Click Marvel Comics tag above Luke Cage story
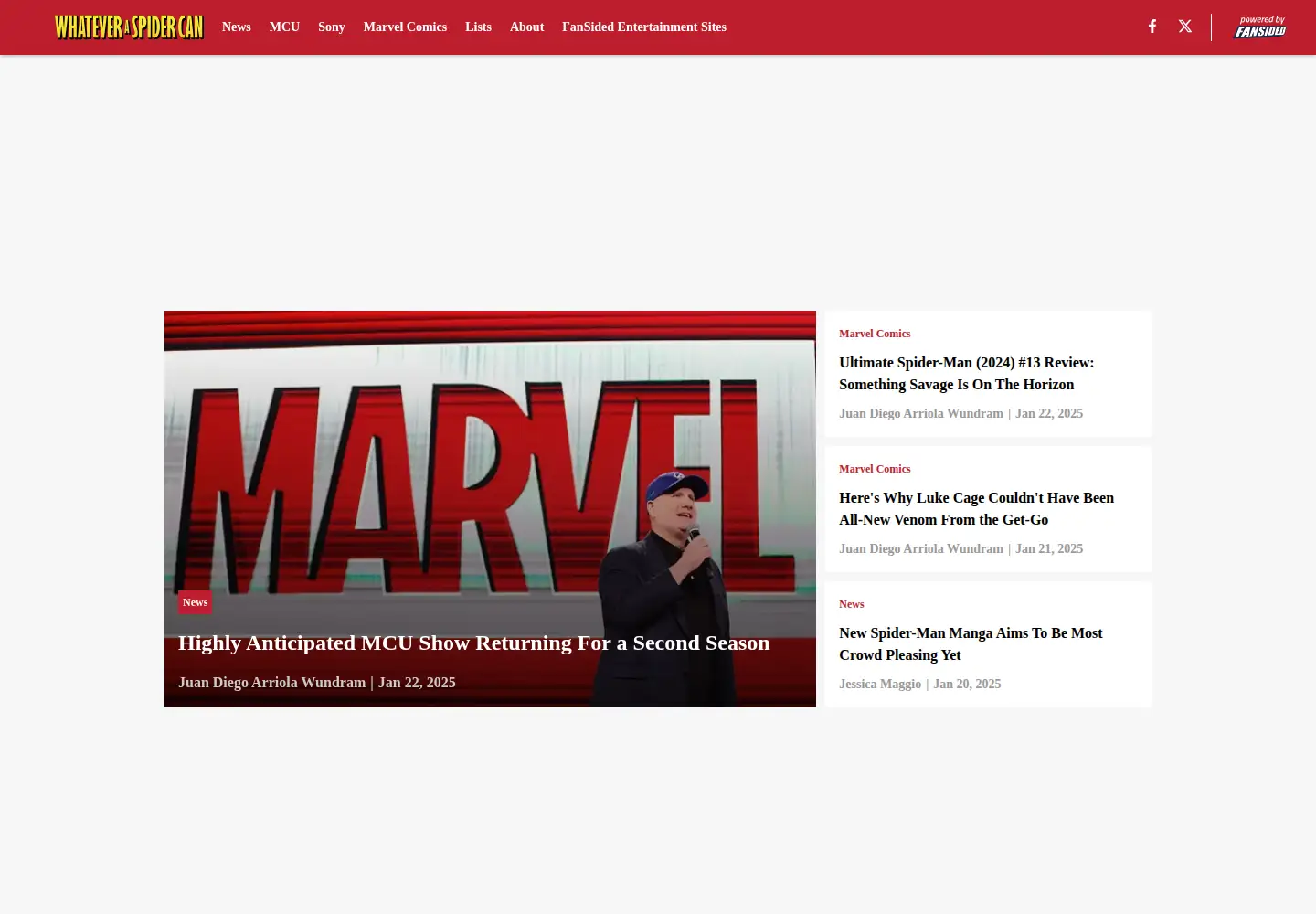This screenshot has width=1316, height=914. 875,469
